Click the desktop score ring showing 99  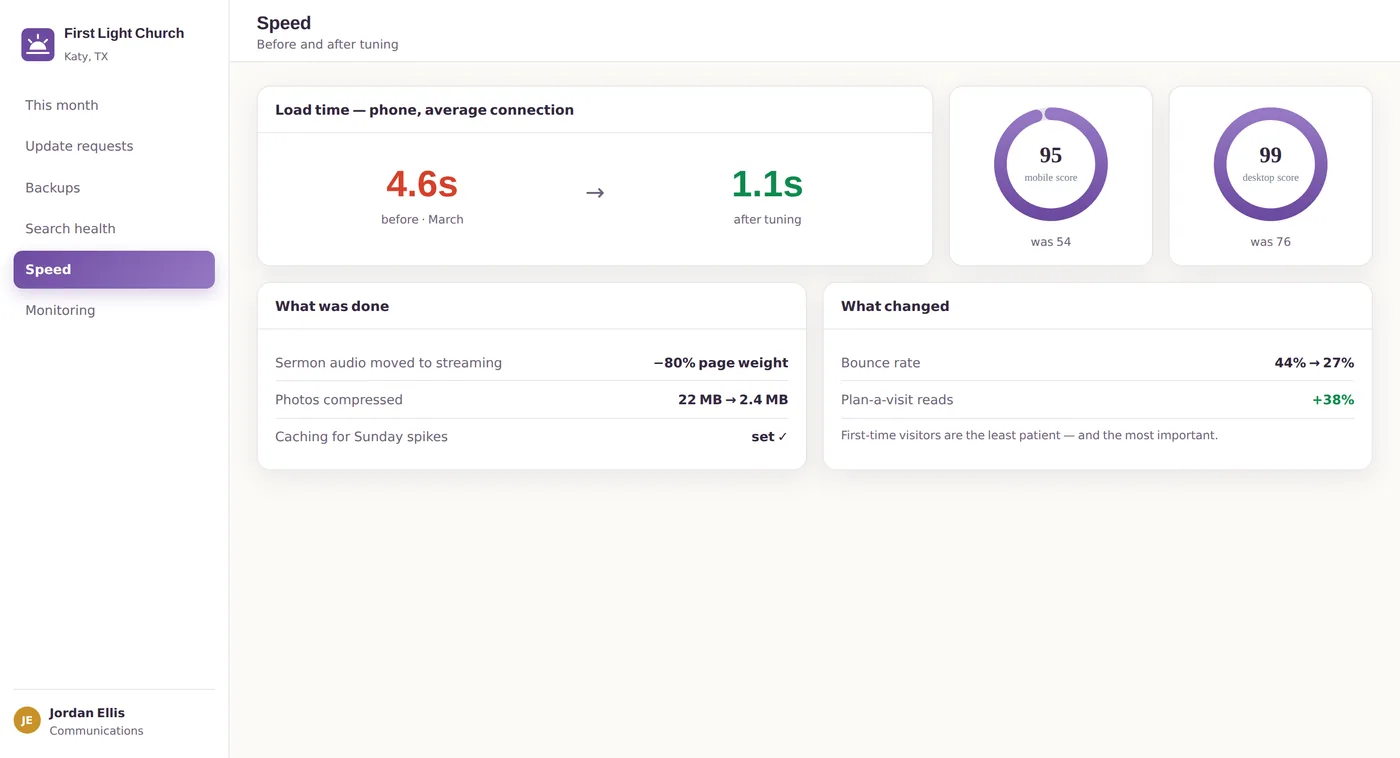(x=1271, y=164)
